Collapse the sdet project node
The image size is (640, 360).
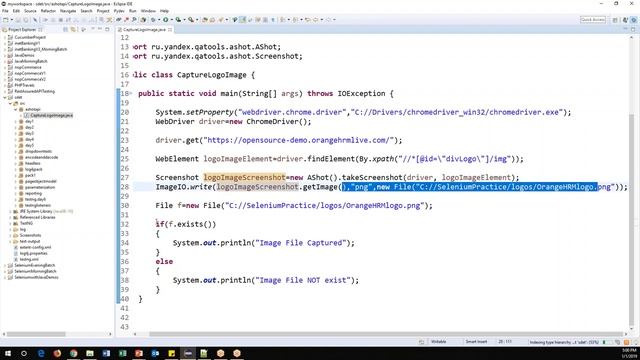point(5,97)
